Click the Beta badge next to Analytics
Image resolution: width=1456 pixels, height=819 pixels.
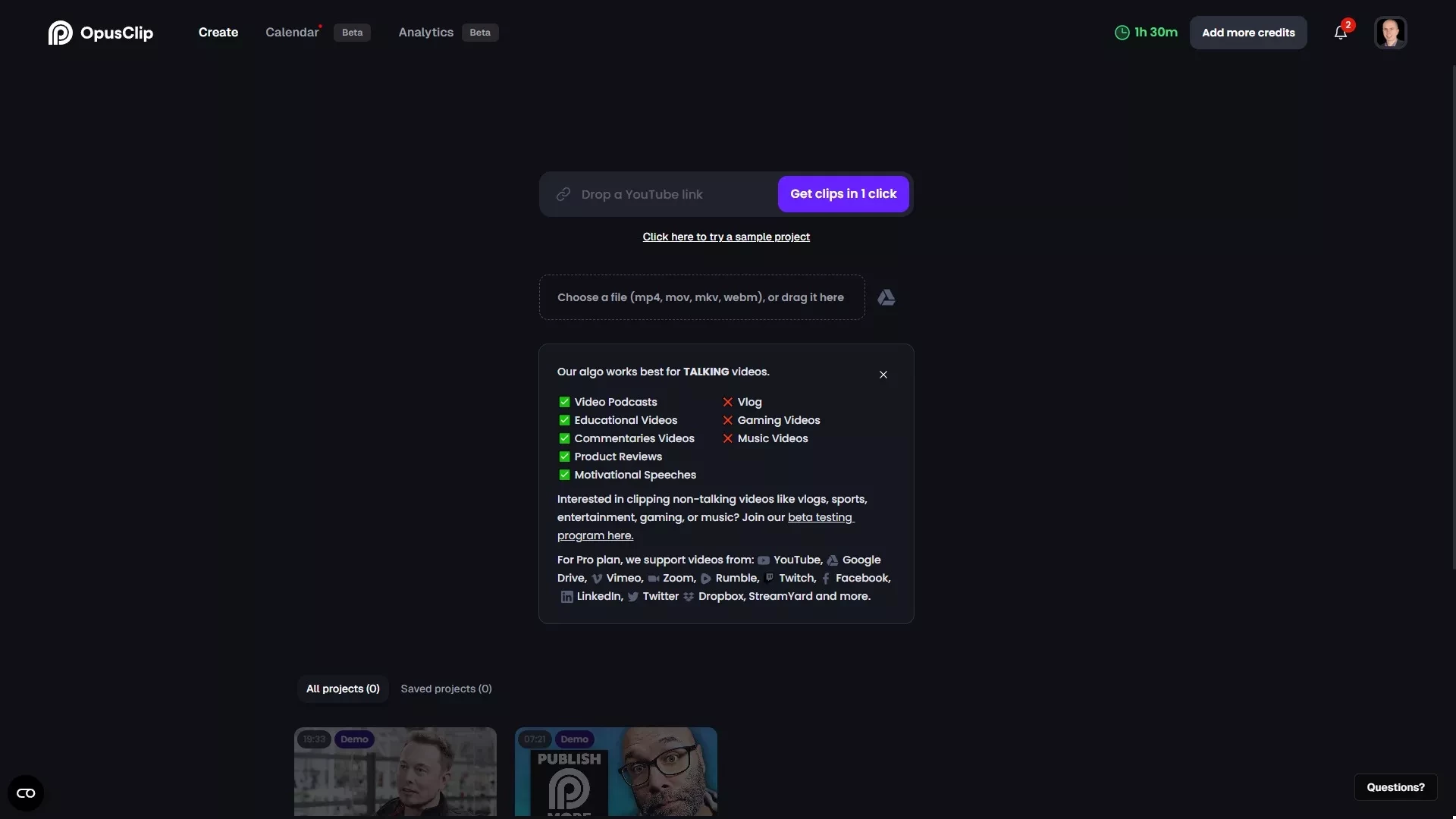pyautogui.click(x=480, y=33)
